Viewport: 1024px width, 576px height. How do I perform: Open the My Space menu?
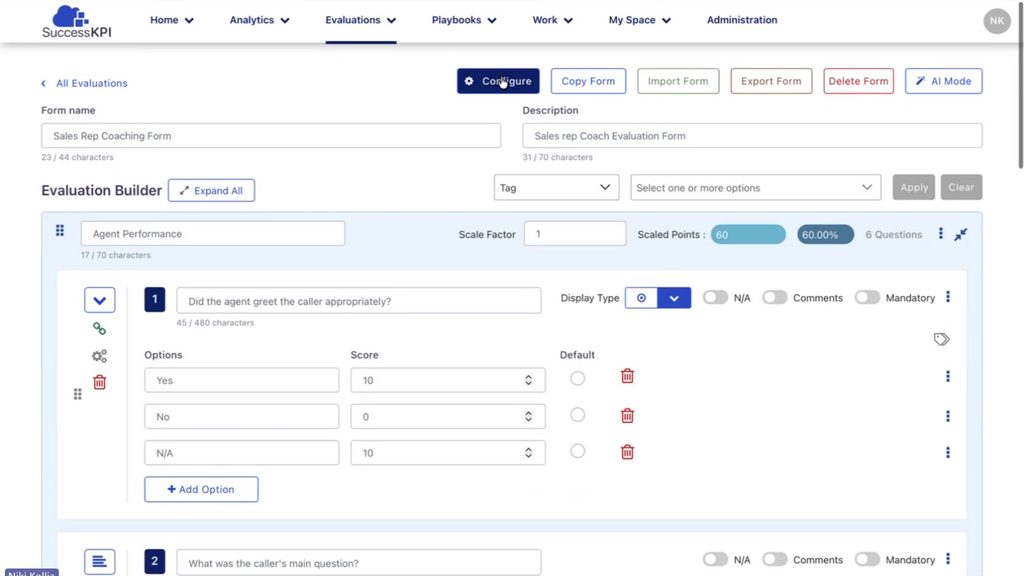pos(639,20)
